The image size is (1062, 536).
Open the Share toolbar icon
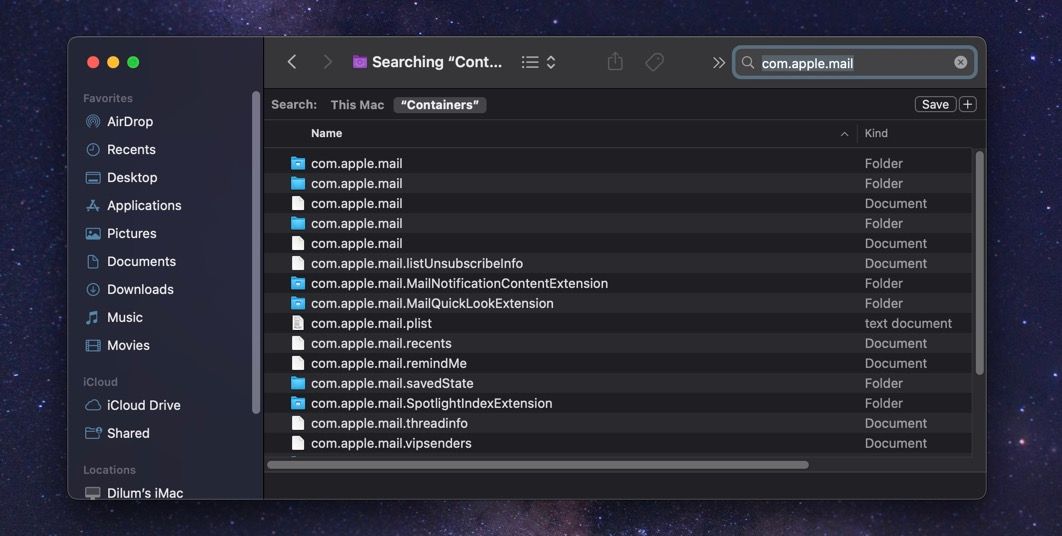tap(615, 62)
